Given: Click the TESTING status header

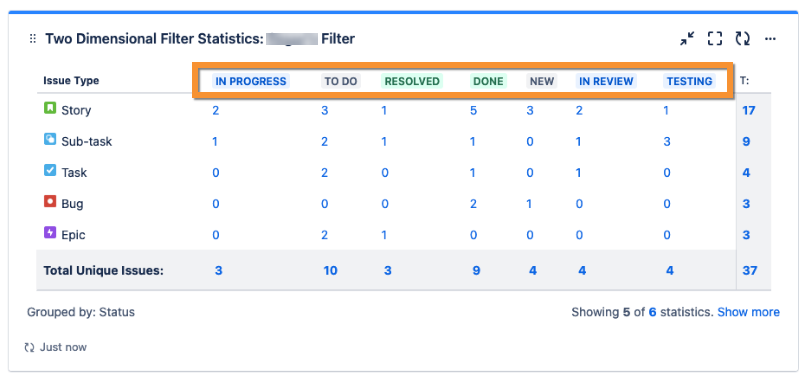Looking at the screenshot, I should point(689,81).
